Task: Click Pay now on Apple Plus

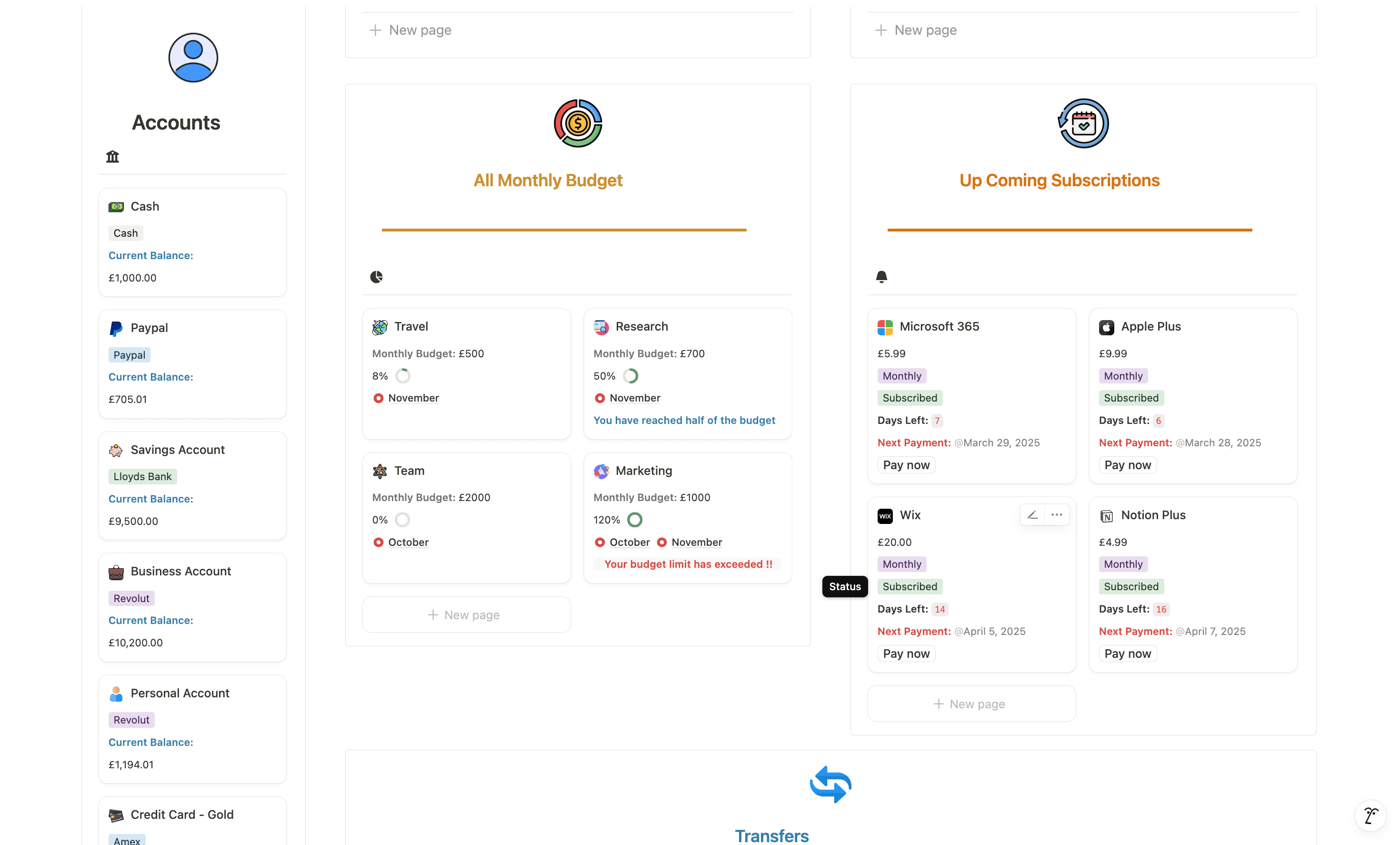Action: 1127,465
